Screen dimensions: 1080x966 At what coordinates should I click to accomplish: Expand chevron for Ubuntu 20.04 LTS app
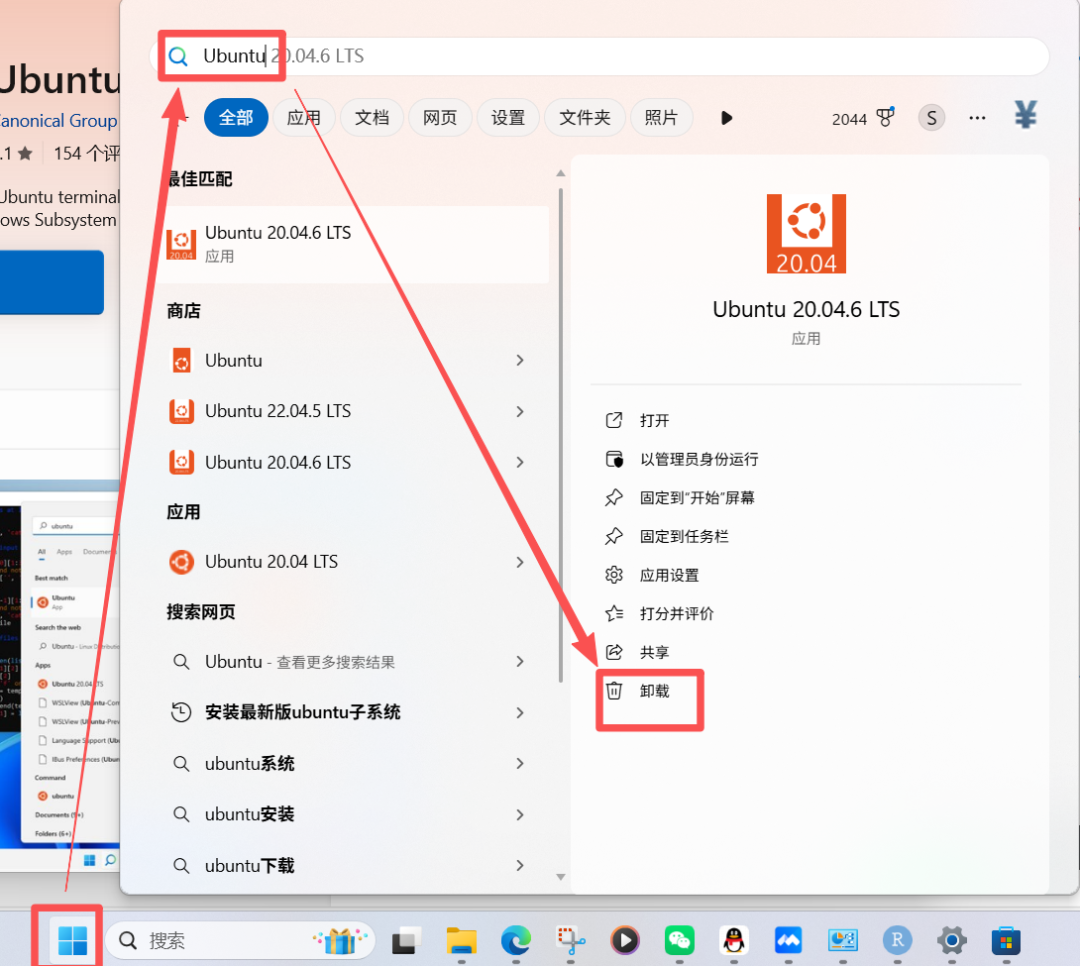pyautogui.click(x=520, y=562)
